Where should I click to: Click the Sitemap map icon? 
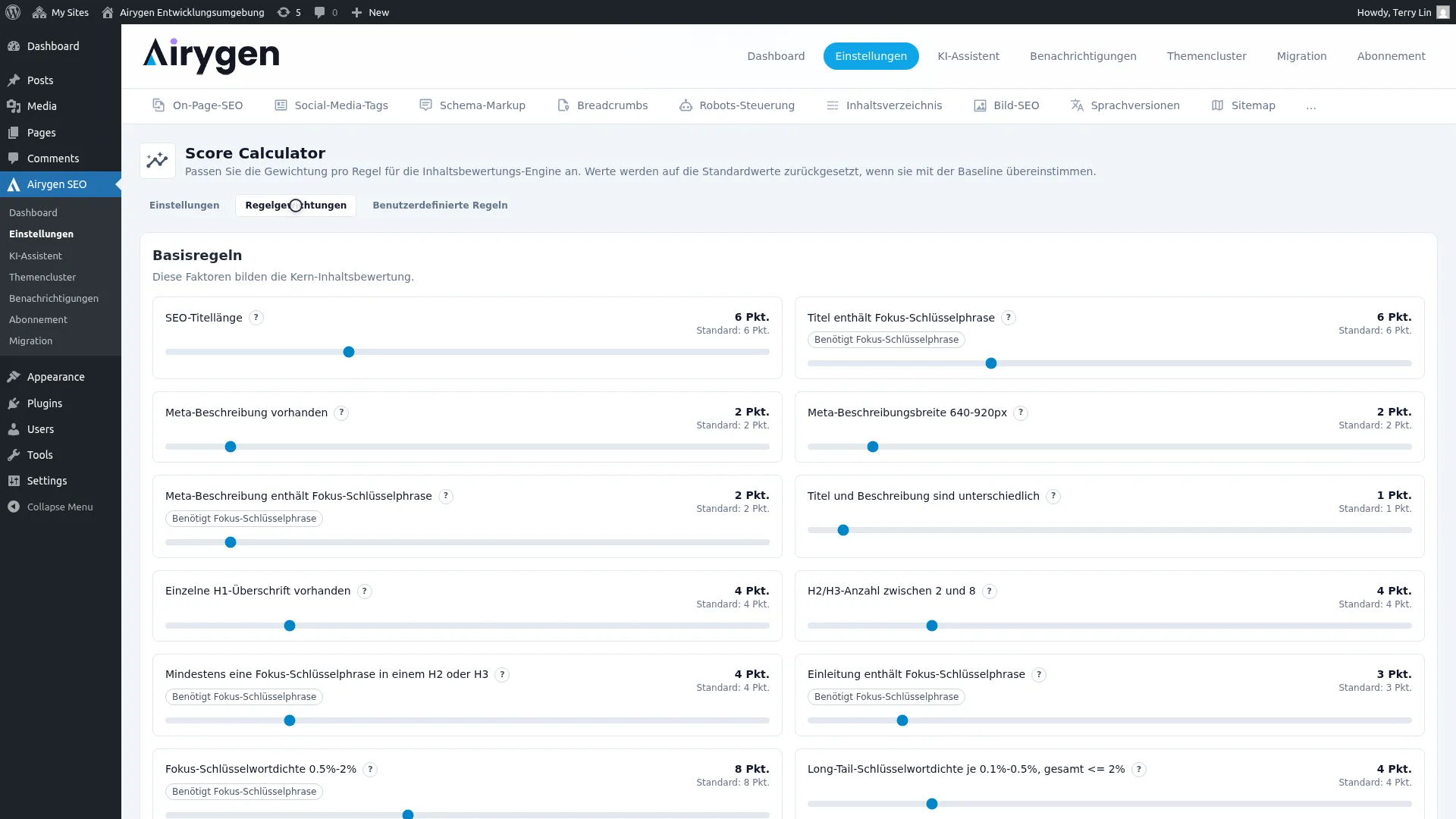coord(1217,105)
